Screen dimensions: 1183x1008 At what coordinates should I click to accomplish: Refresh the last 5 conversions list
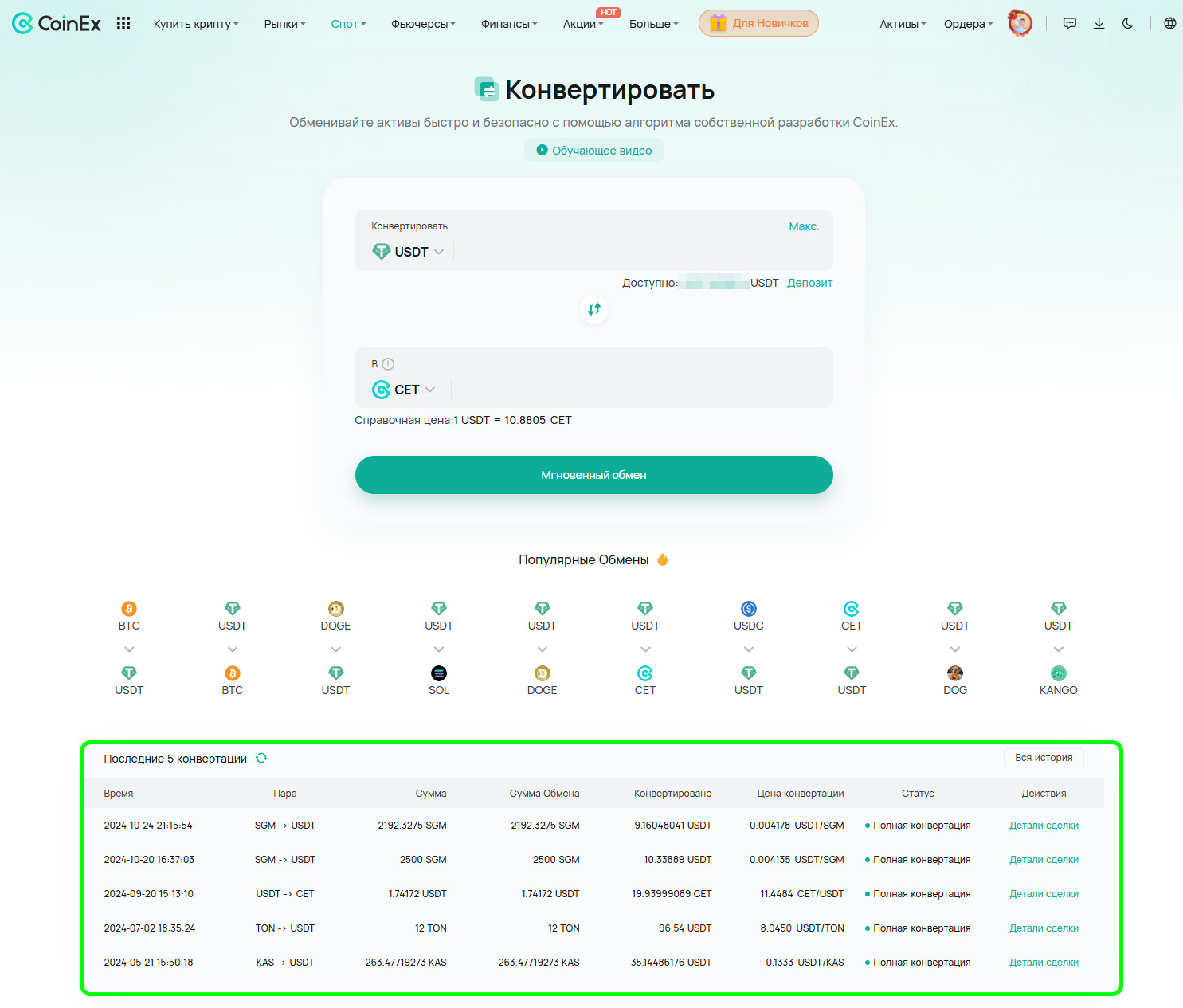tap(261, 758)
